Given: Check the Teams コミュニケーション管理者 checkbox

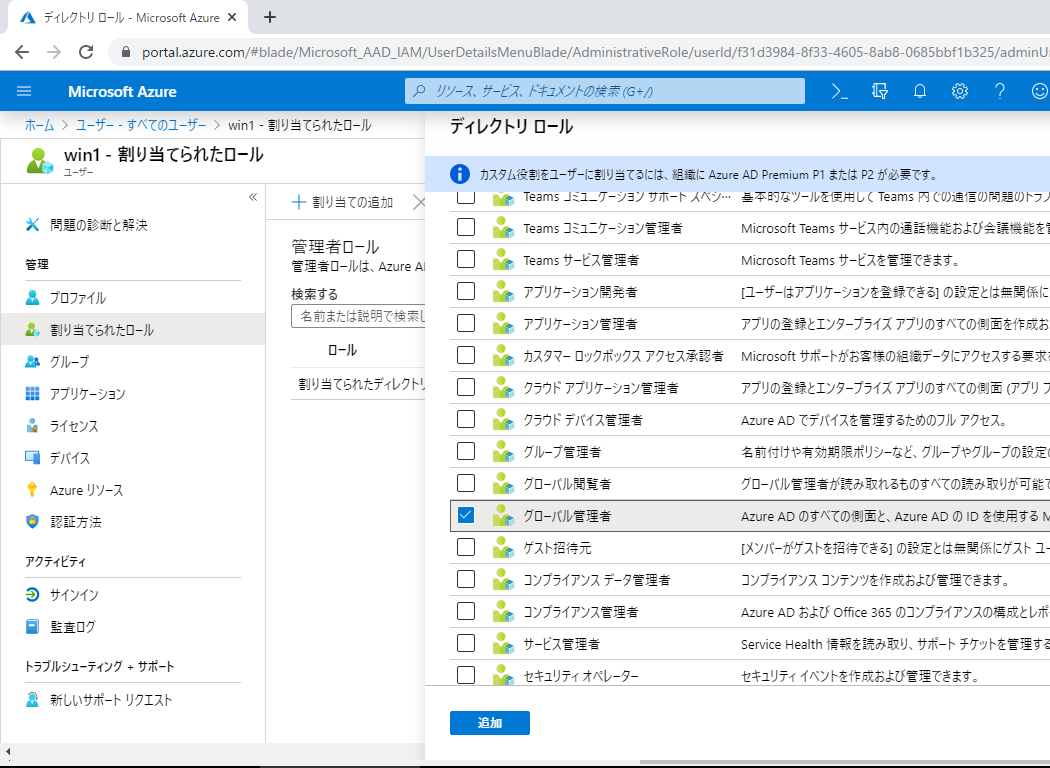Looking at the screenshot, I should click(x=466, y=228).
